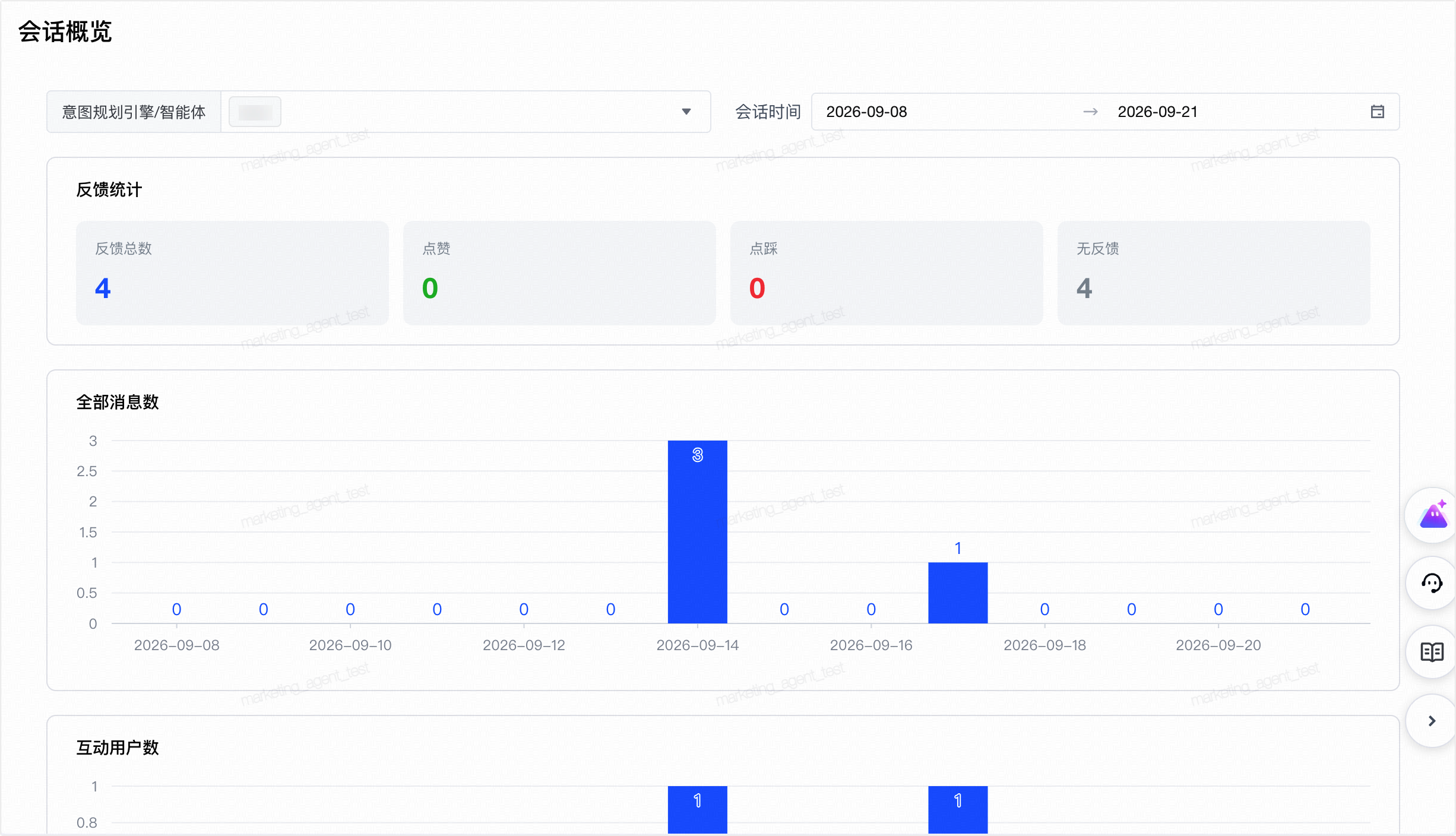The height and width of the screenshot is (836, 1456).
Task: Click x-axis label 2026-09-12
Action: pyautogui.click(x=524, y=645)
